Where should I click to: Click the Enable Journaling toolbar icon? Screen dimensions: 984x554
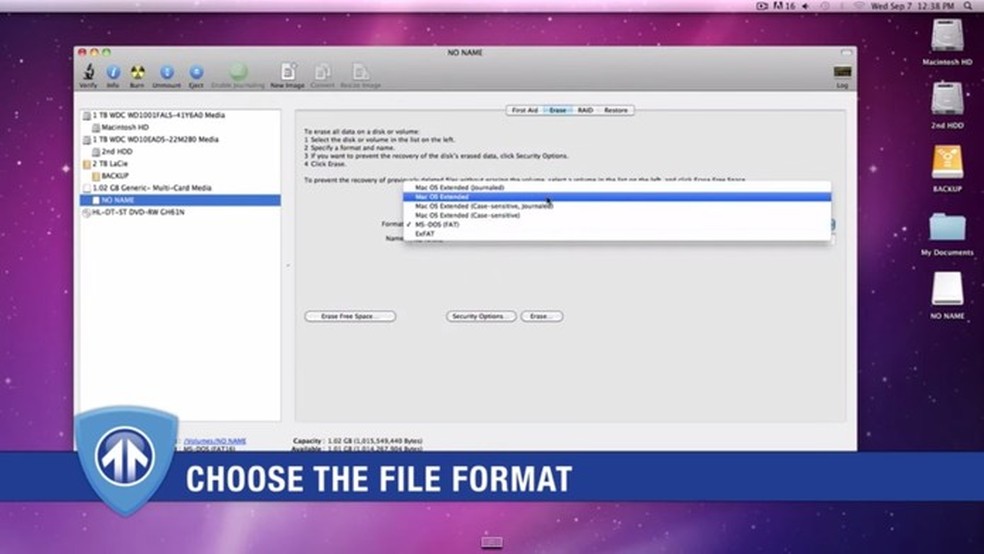[x=238, y=72]
